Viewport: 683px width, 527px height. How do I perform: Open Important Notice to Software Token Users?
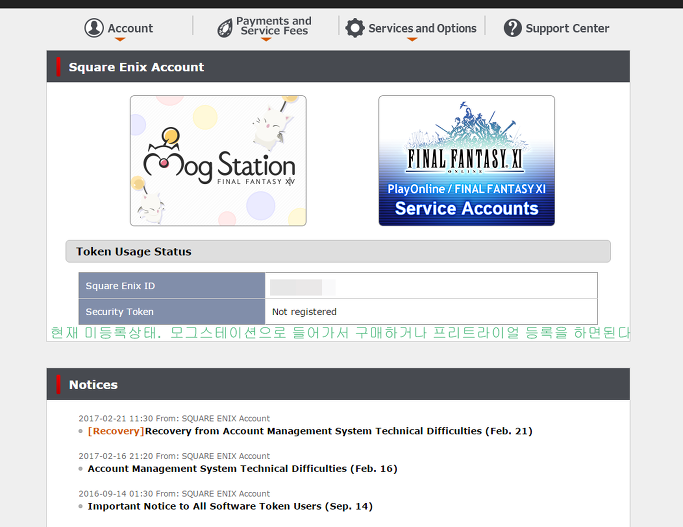(230, 506)
